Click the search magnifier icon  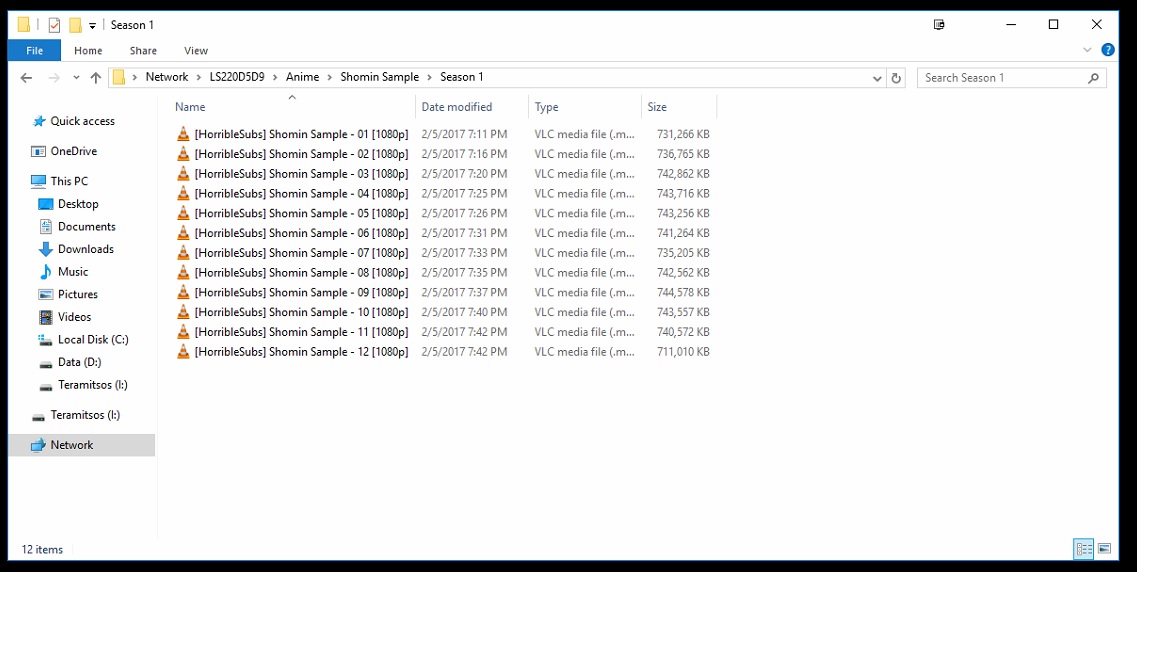[1093, 78]
